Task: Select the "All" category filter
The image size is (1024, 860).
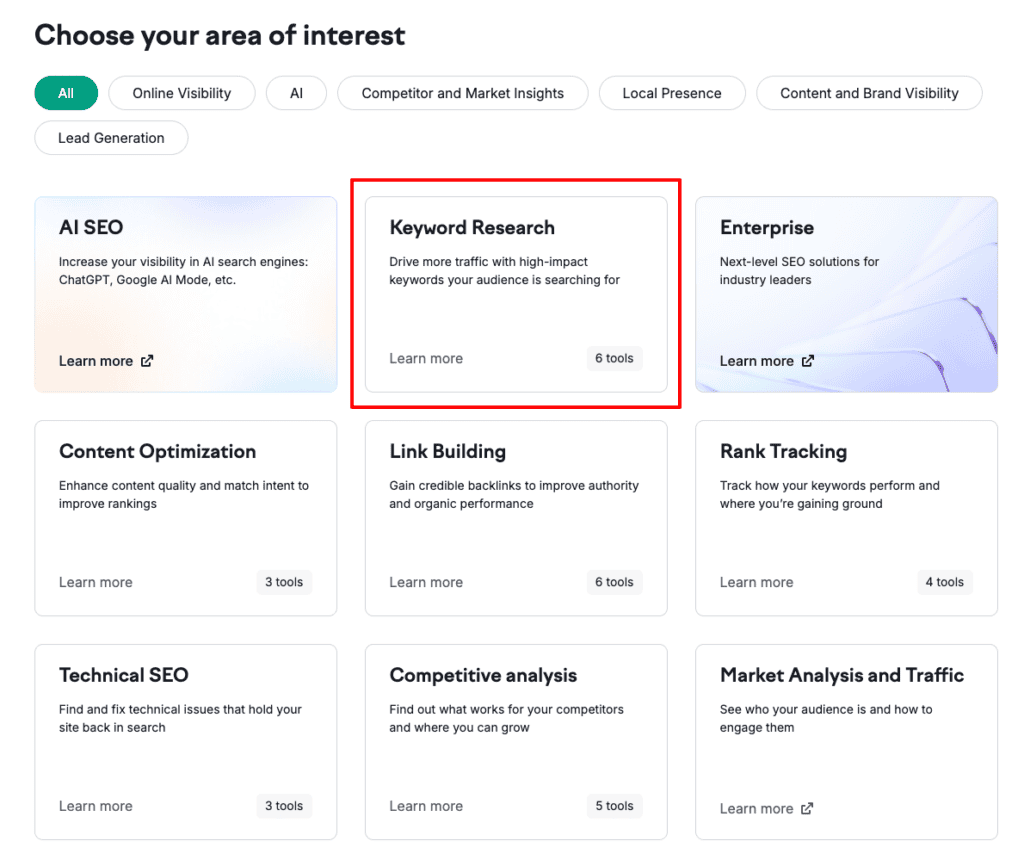Action: (65, 93)
